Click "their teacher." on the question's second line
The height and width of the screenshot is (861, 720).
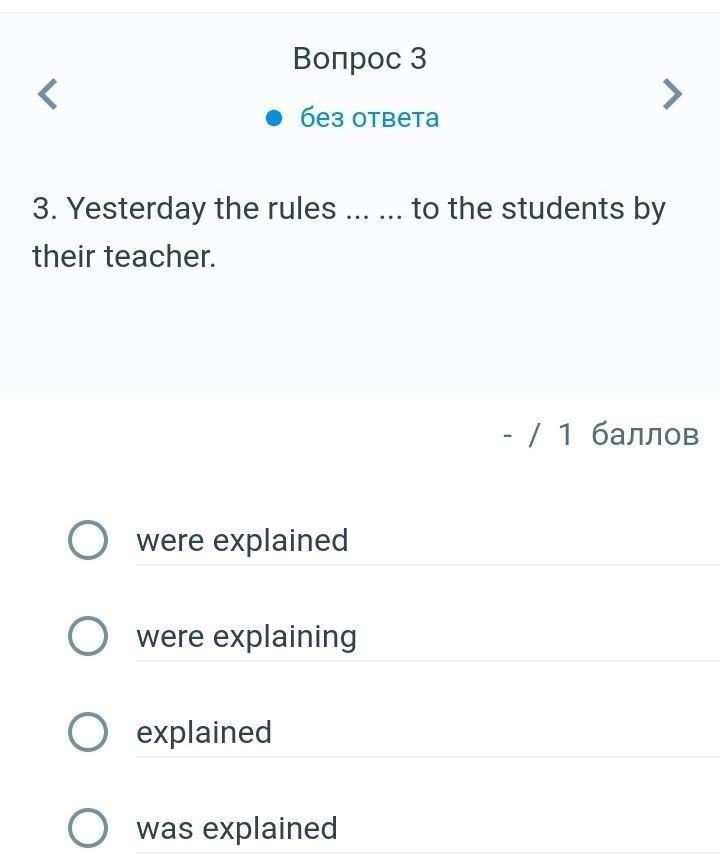[x=124, y=257]
